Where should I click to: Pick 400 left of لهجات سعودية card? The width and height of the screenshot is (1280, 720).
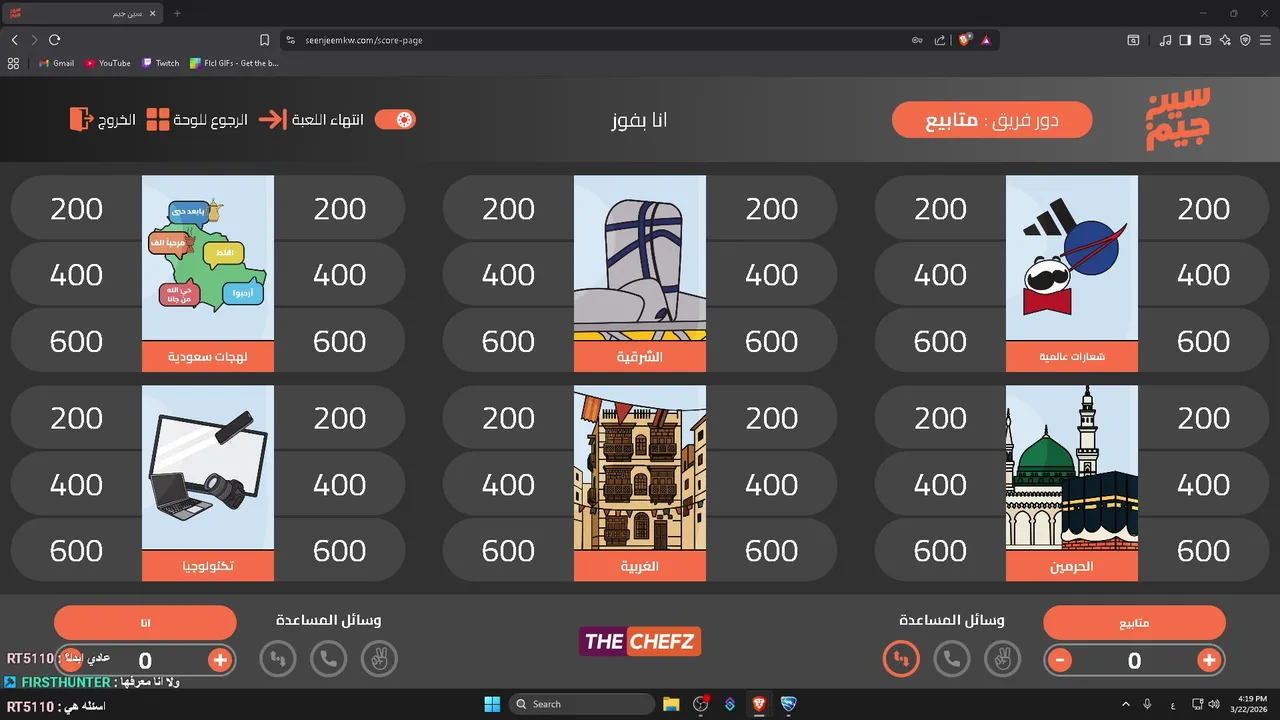(x=77, y=275)
